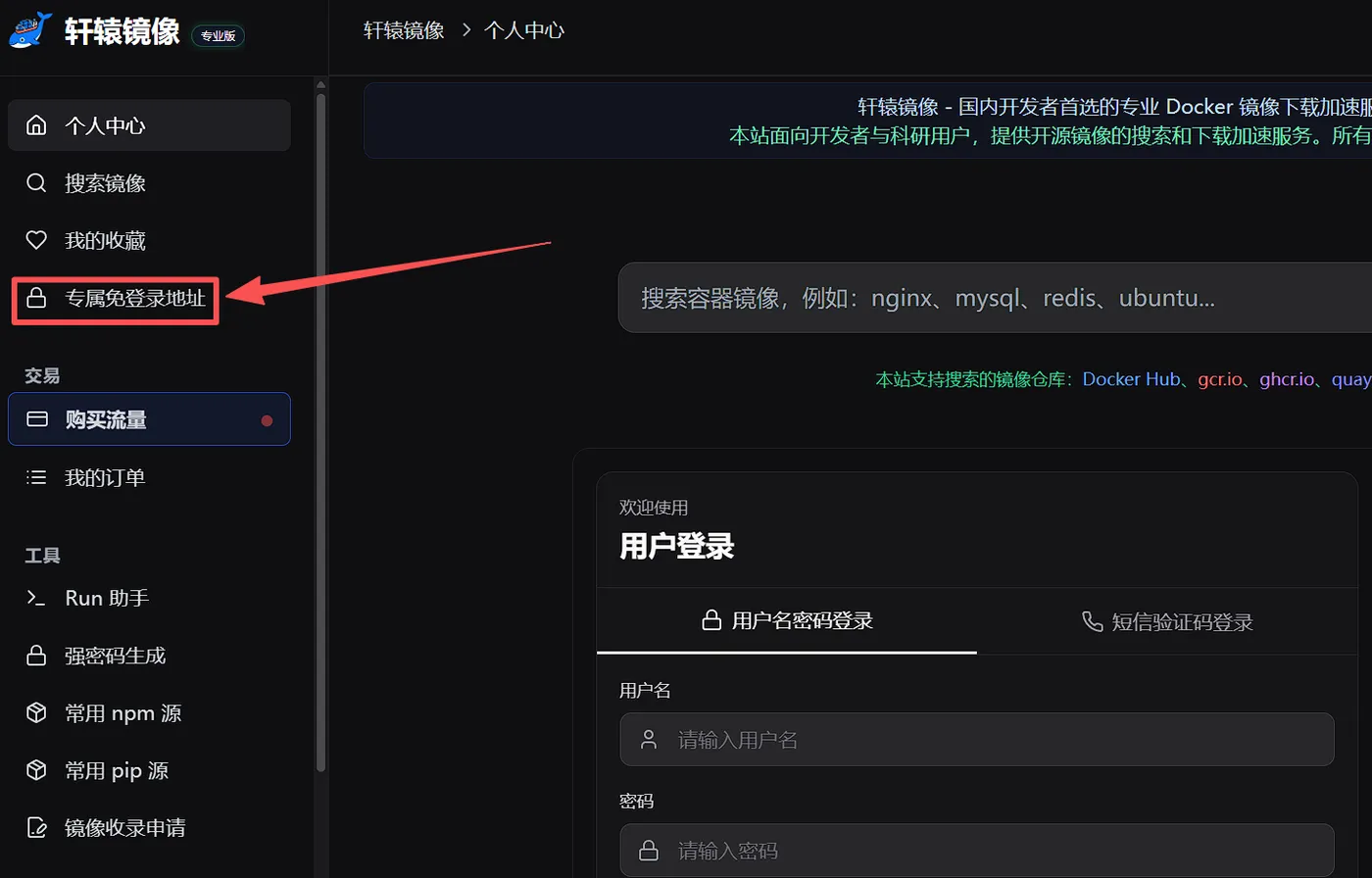Click the 工具 section heading

(x=42, y=556)
